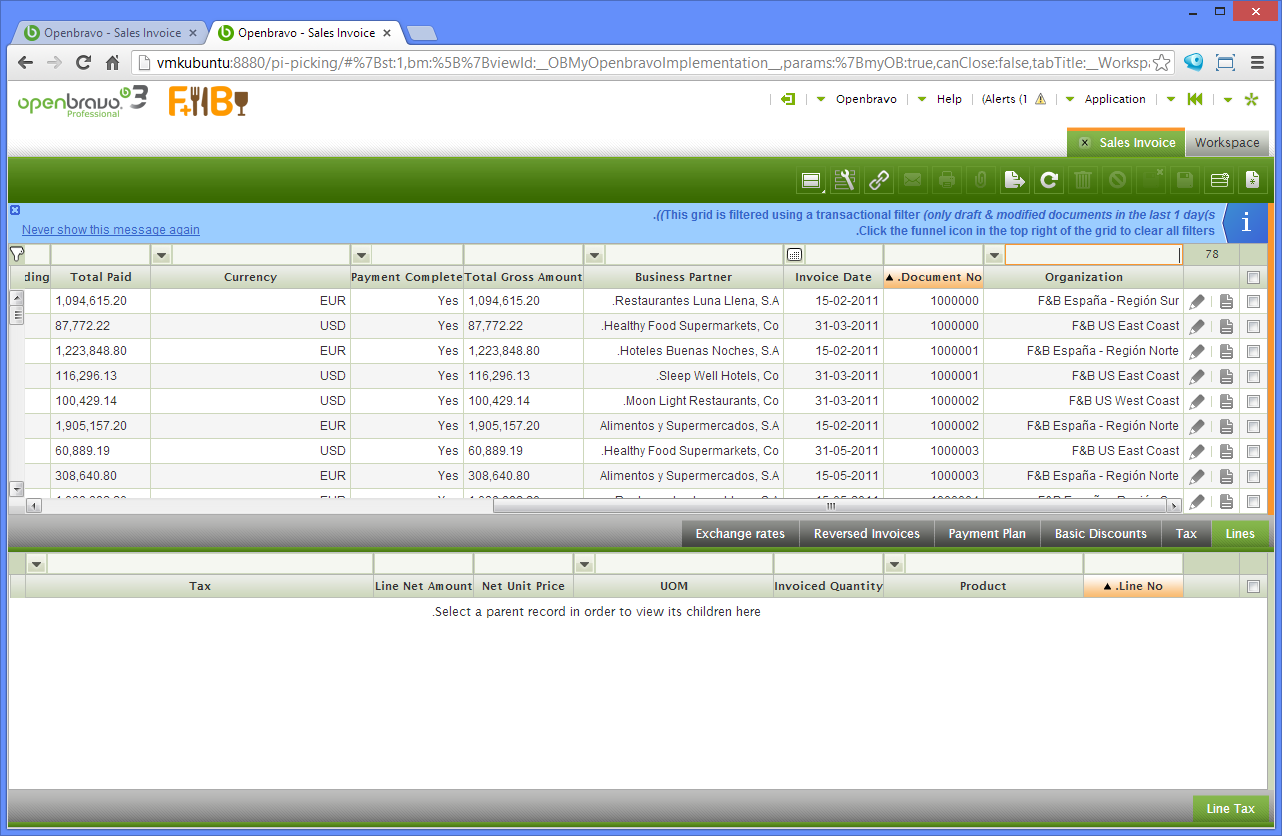Viewport: 1282px width, 836px height.
Task: Open the linked items chain icon
Action: point(878,180)
